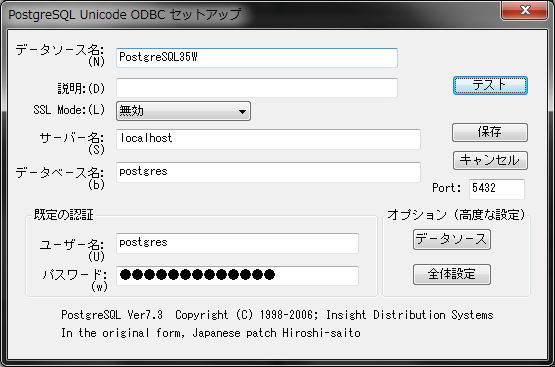Focus the データベース名 field containing postgres
Screen dimensions: 555x367
pyautogui.click(x=268, y=172)
